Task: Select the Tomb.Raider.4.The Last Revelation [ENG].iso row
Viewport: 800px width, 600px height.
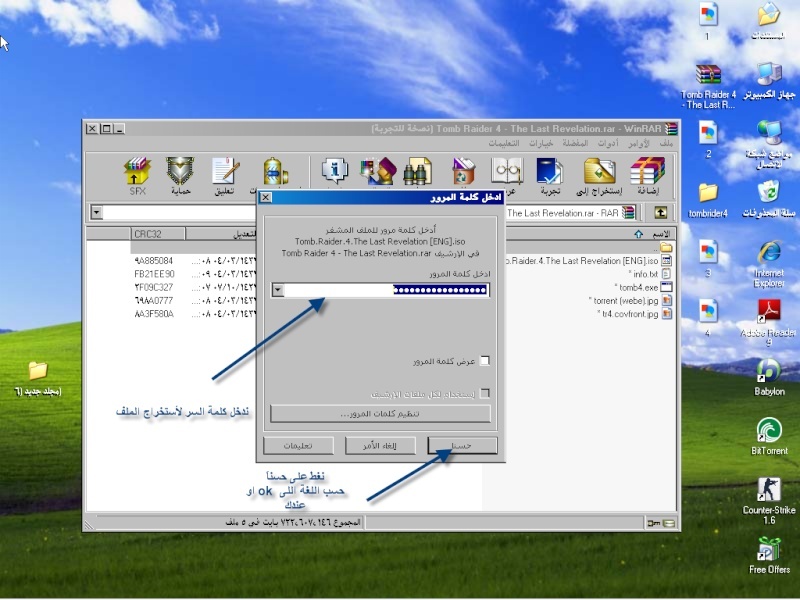Action: [x=588, y=261]
